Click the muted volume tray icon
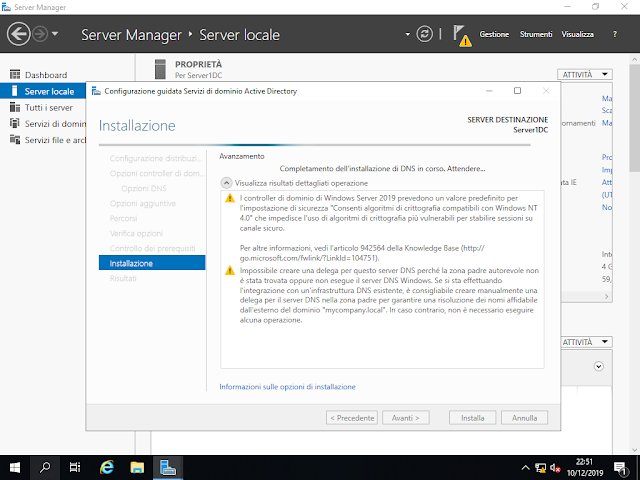 (555, 468)
